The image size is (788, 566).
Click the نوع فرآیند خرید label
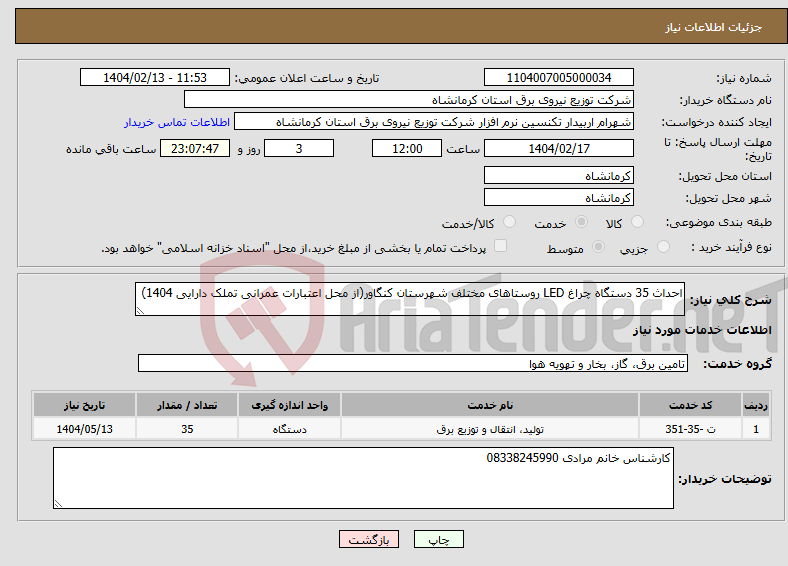click(731, 247)
